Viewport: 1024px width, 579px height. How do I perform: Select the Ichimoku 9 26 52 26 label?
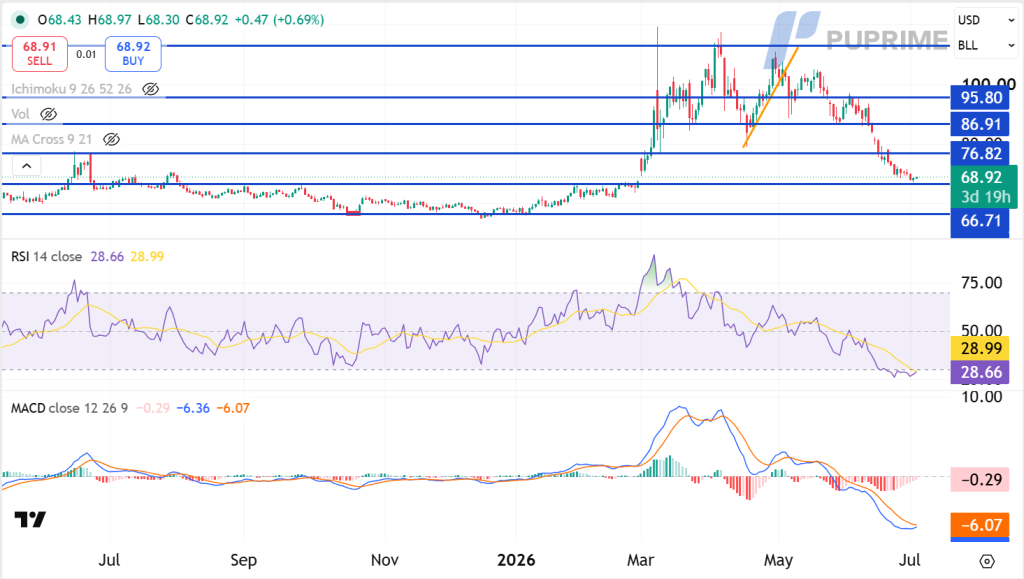[71, 89]
